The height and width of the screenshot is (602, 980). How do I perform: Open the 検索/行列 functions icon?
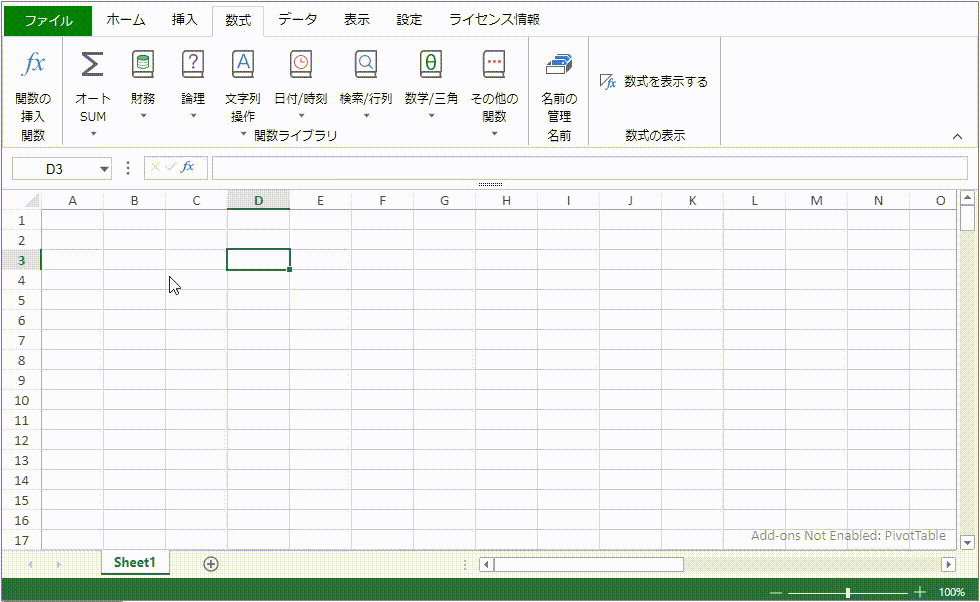(366, 65)
